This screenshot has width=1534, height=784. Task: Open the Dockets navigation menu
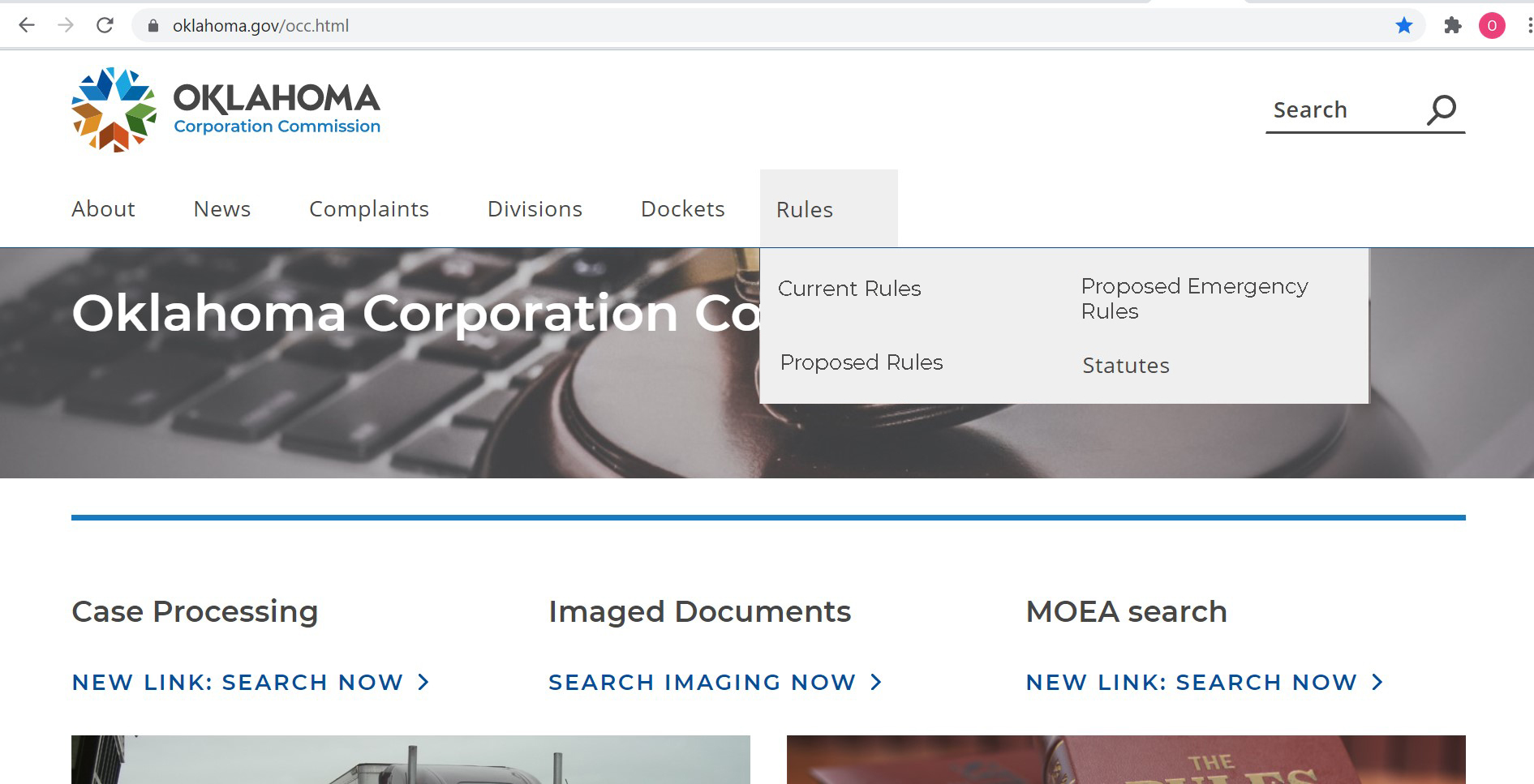pyautogui.click(x=682, y=208)
